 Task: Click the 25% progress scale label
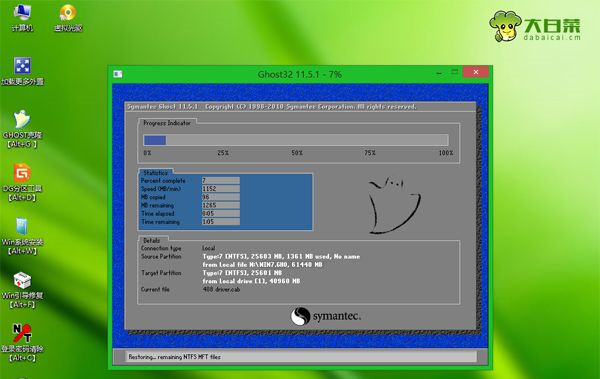tap(223, 153)
